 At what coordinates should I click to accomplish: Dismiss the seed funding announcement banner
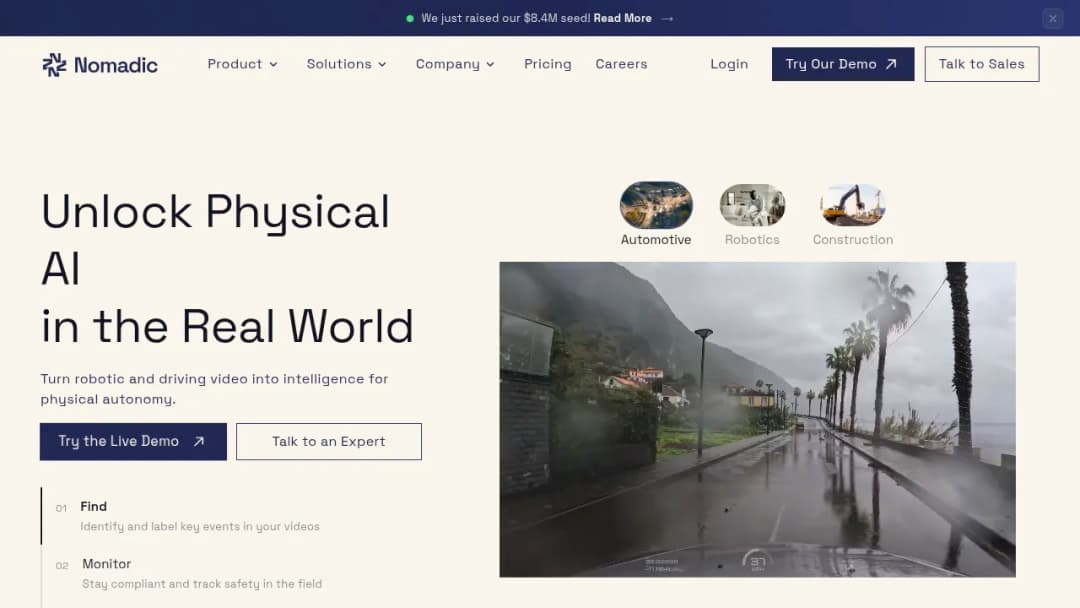(1052, 19)
